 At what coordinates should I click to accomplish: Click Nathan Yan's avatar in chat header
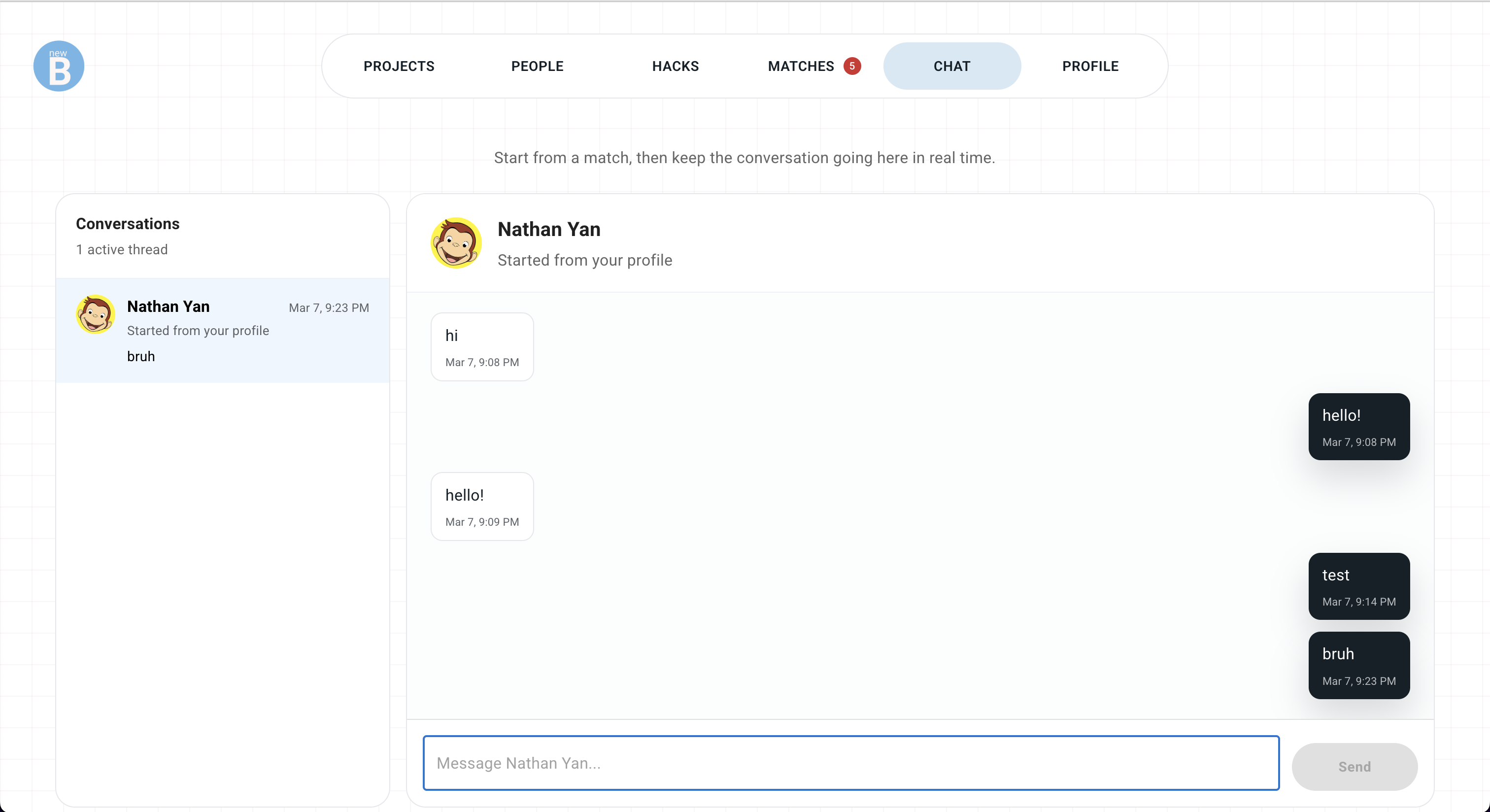456,243
